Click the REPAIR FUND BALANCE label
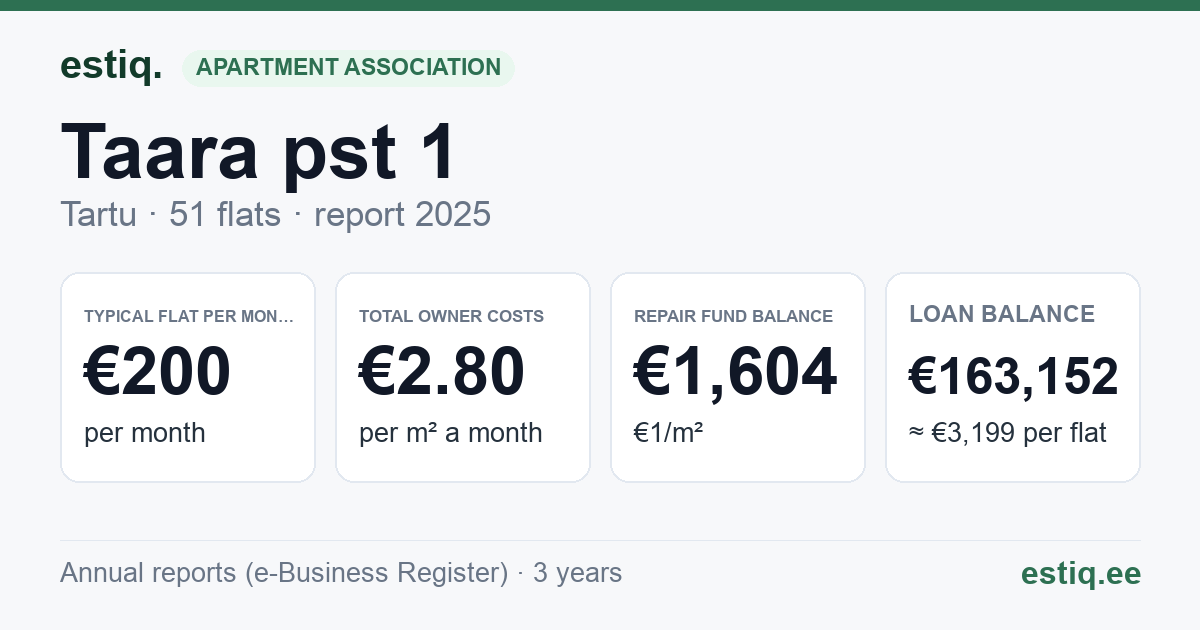 pyautogui.click(x=733, y=316)
